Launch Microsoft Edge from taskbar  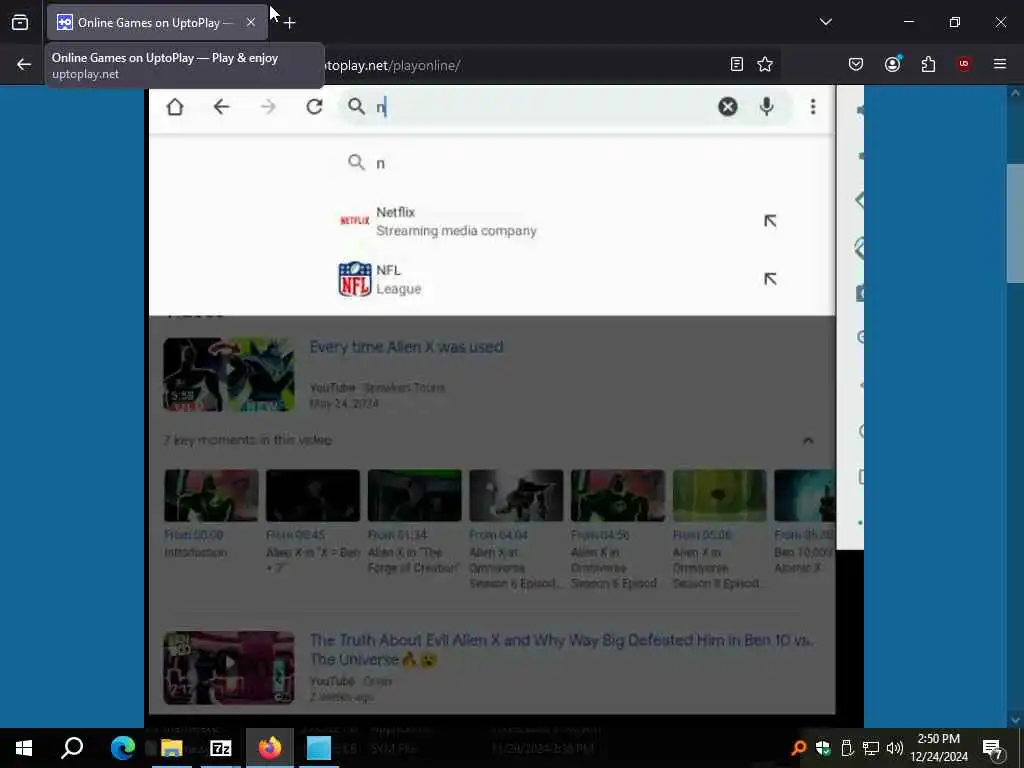pyautogui.click(x=122, y=748)
